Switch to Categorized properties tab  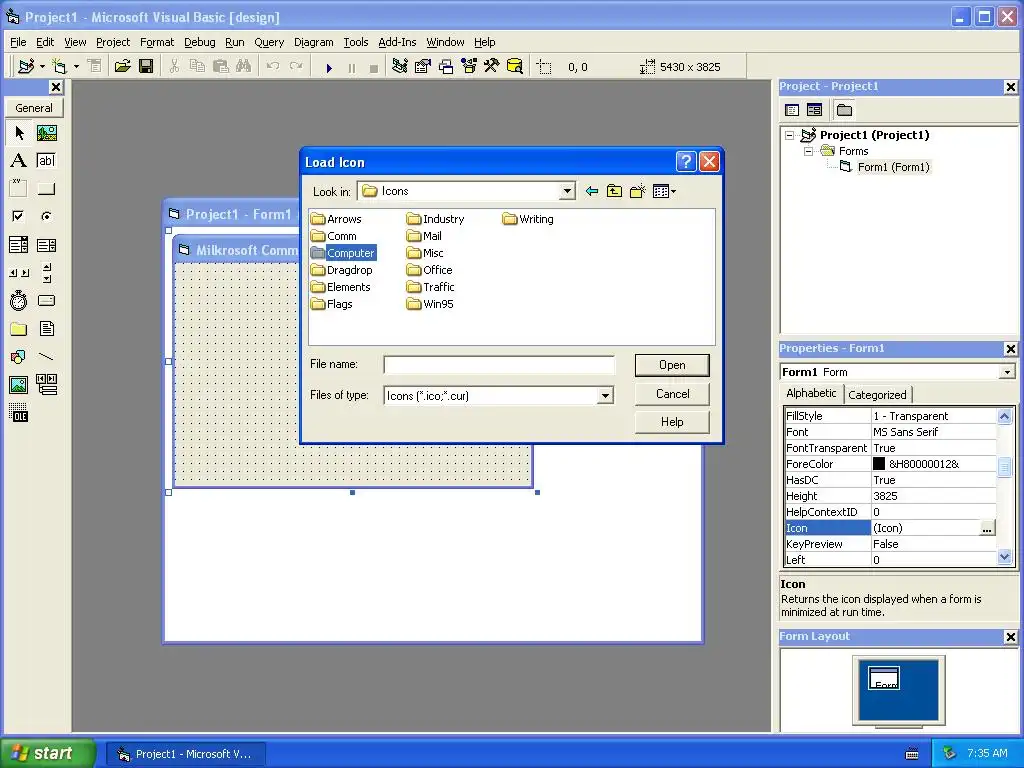point(877,394)
